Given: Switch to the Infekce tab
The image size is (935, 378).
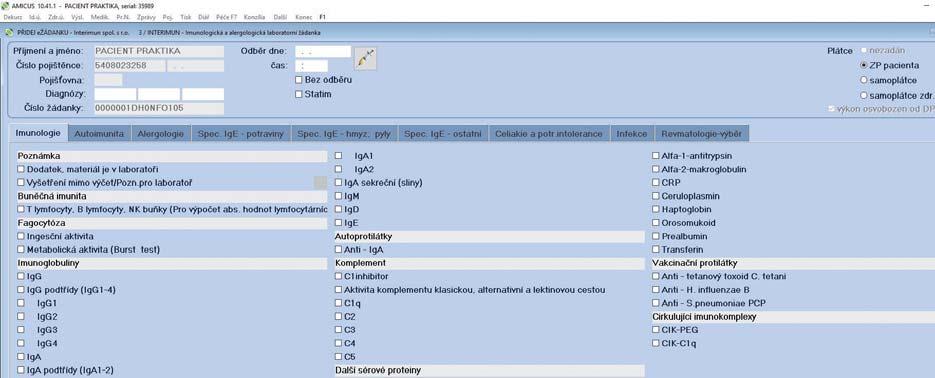Looking at the screenshot, I should coord(631,134).
